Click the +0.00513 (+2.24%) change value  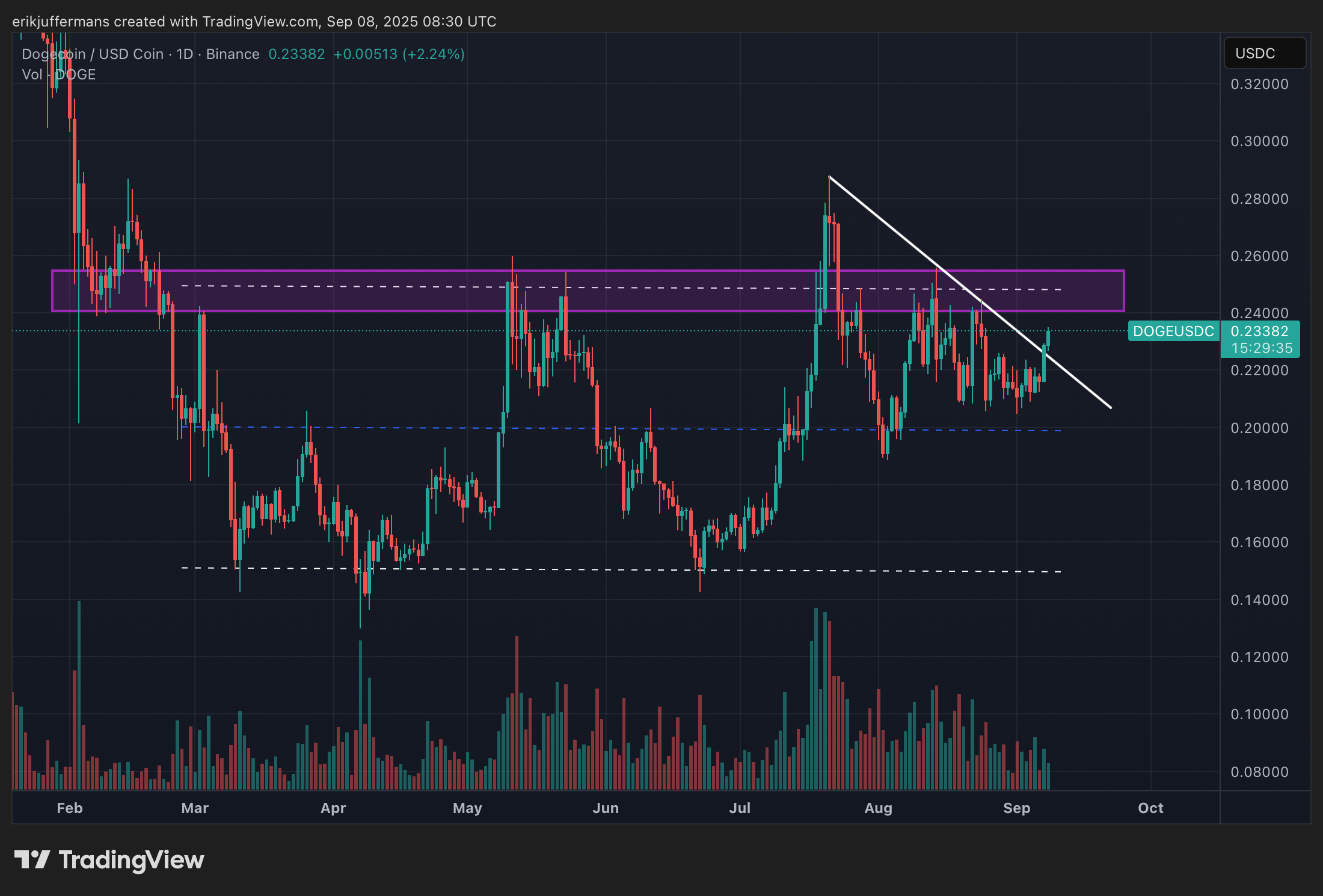coord(399,54)
